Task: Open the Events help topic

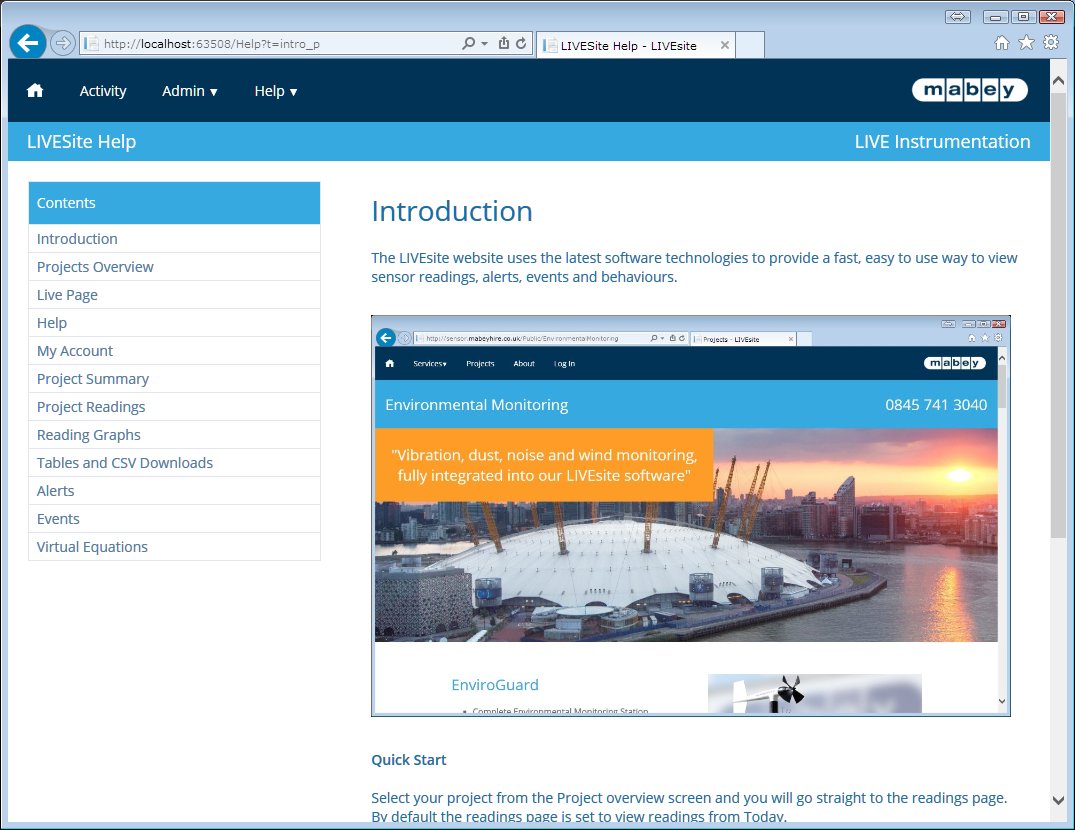Action: point(174,520)
